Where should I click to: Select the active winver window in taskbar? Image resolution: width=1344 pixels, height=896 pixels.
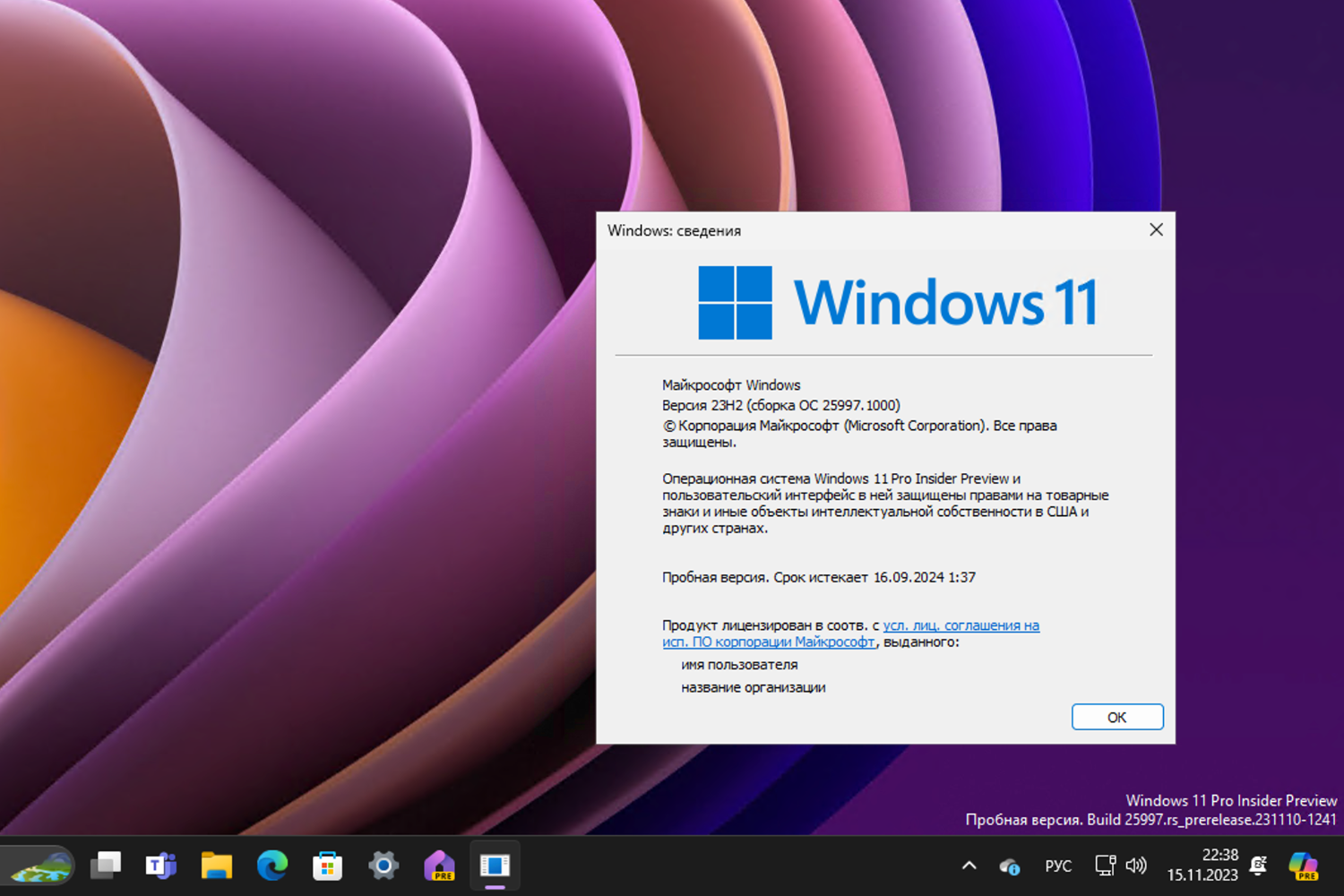(x=495, y=865)
